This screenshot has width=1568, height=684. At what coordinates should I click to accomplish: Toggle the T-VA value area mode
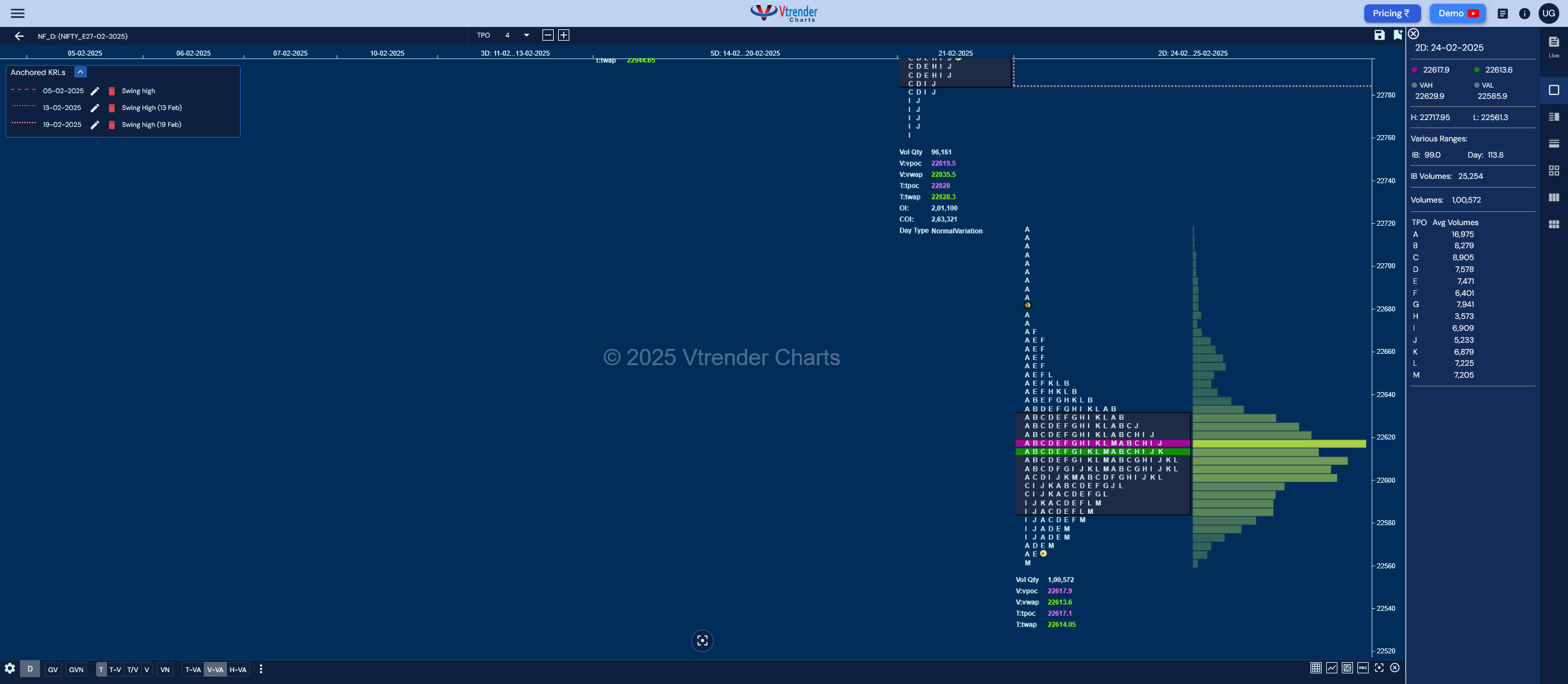(x=193, y=670)
